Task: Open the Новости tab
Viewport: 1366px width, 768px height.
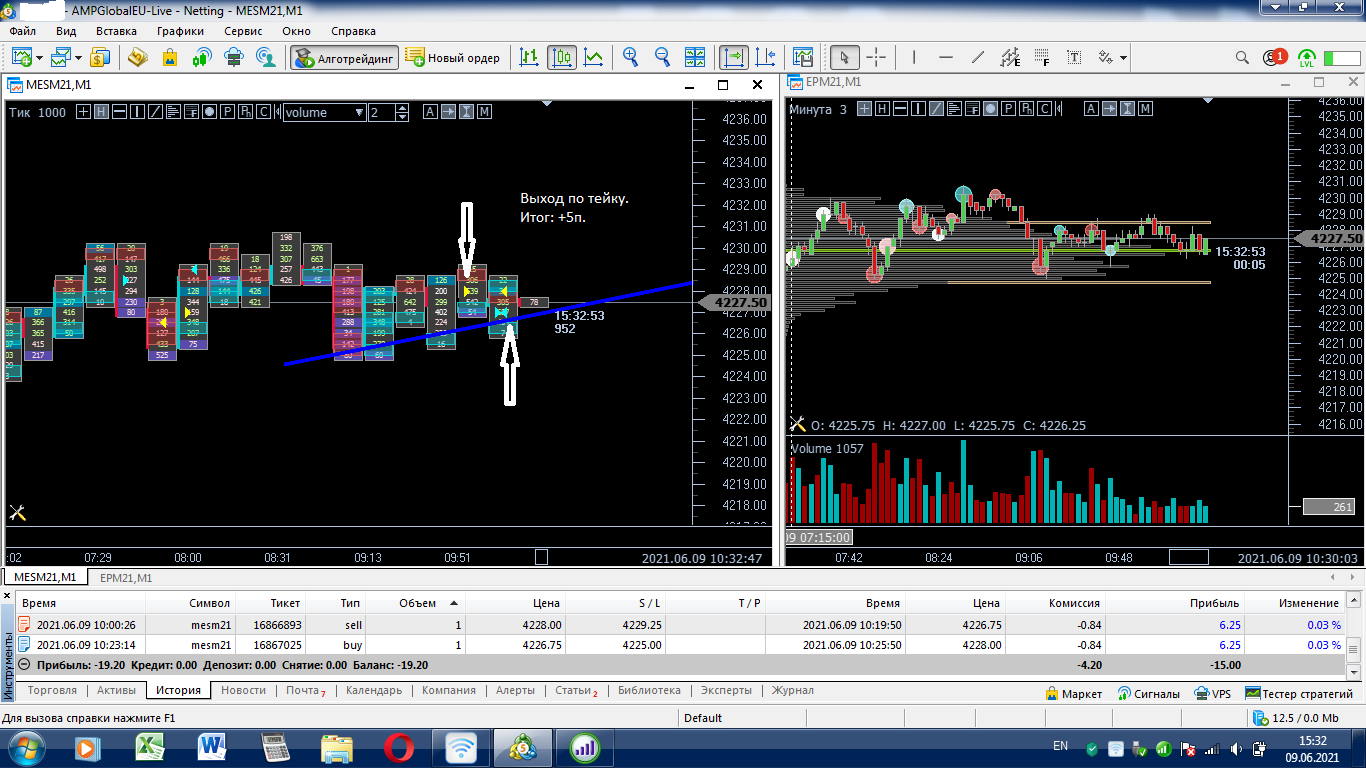Action: pyautogui.click(x=243, y=690)
